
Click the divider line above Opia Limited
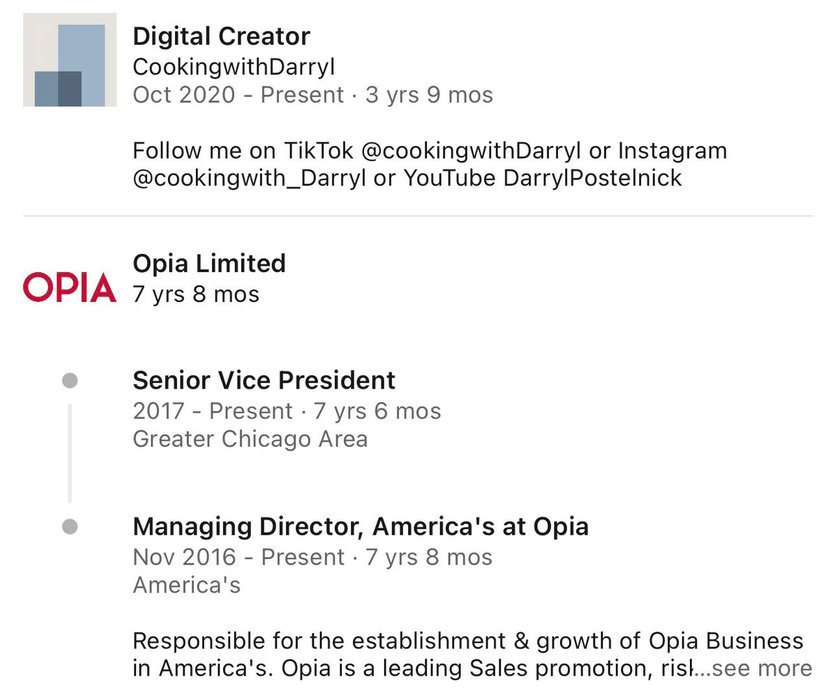point(418,216)
